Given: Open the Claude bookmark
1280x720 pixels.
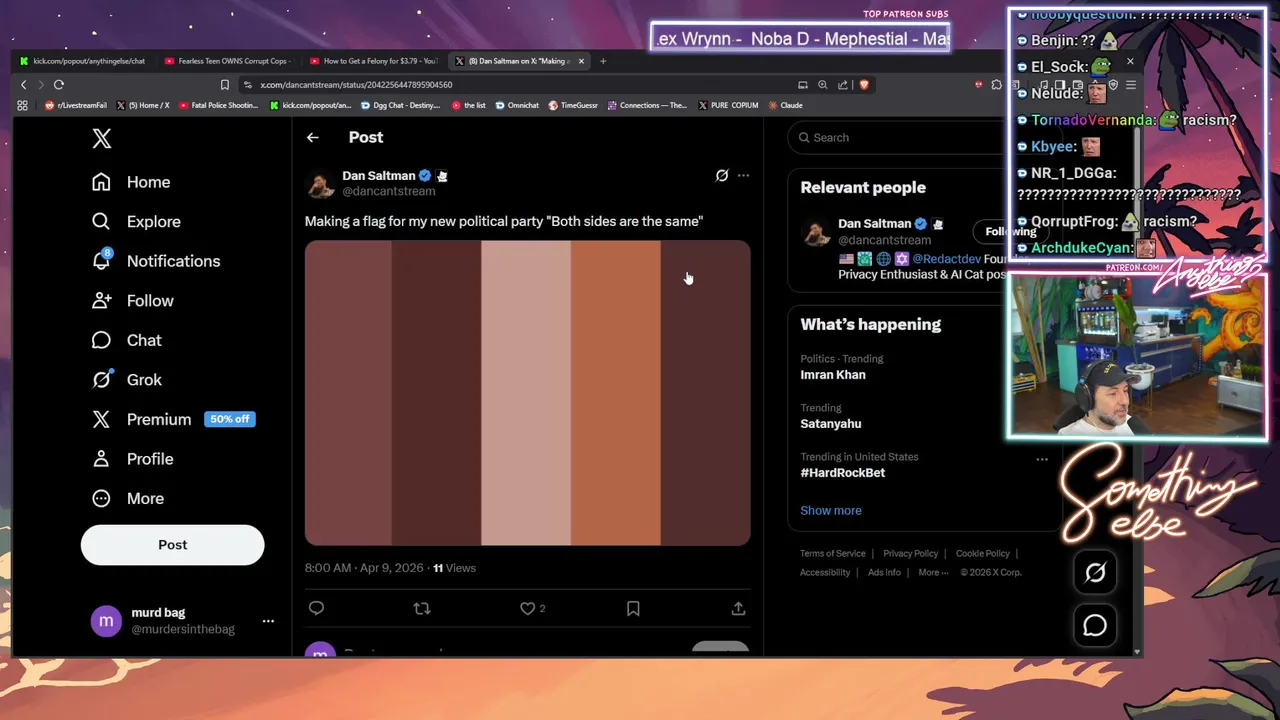Looking at the screenshot, I should [x=785, y=105].
